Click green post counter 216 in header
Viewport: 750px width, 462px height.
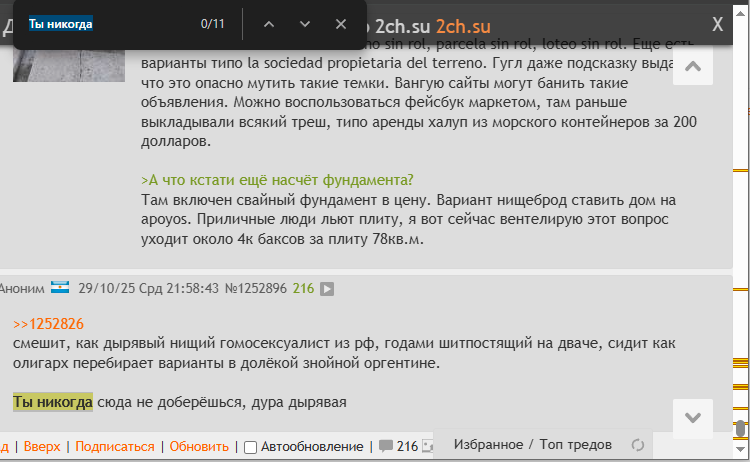point(303,288)
